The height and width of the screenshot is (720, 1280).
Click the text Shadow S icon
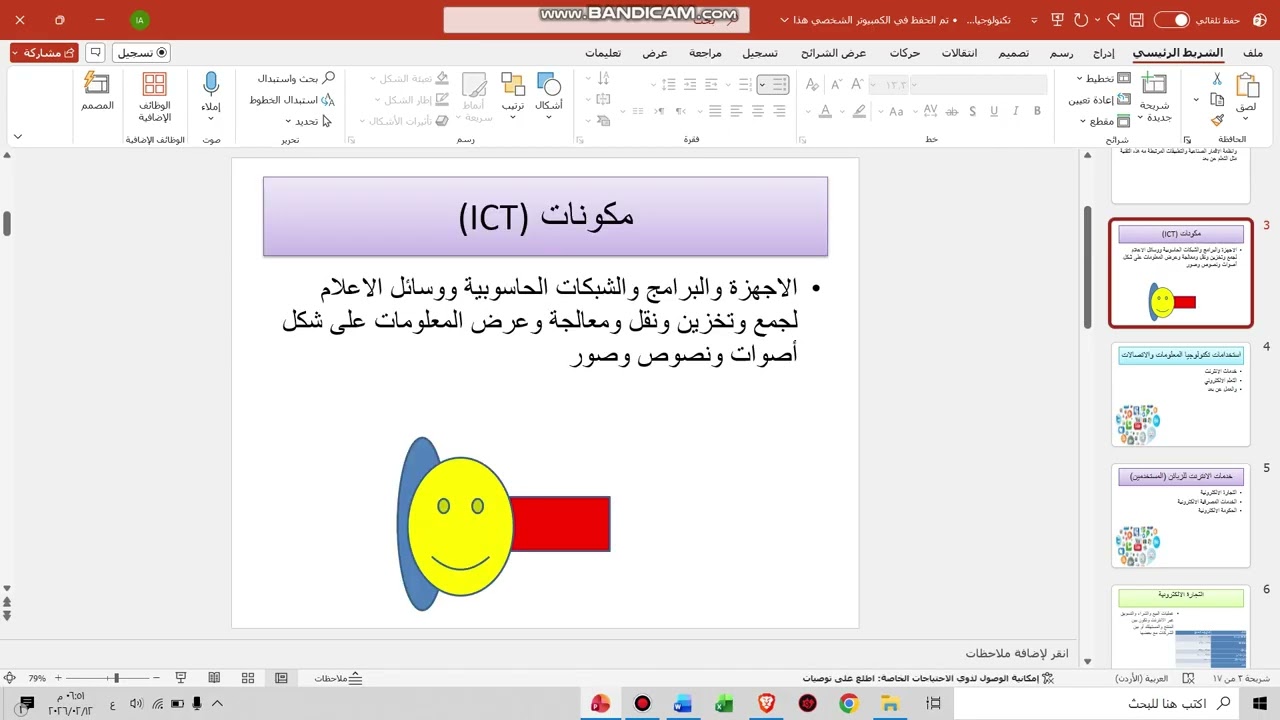tap(972, 111)
